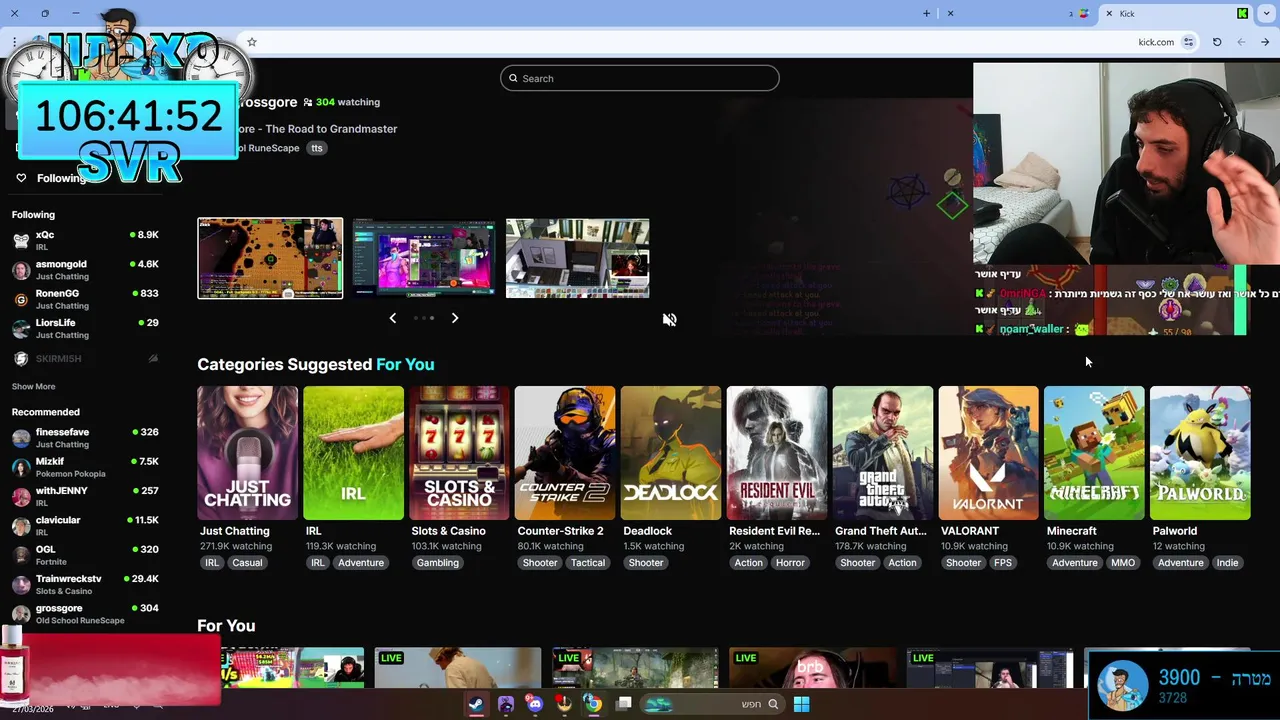Open Slots & Casino category card
This screenshot has height=720, width=1280.
(x=459, y=453)
